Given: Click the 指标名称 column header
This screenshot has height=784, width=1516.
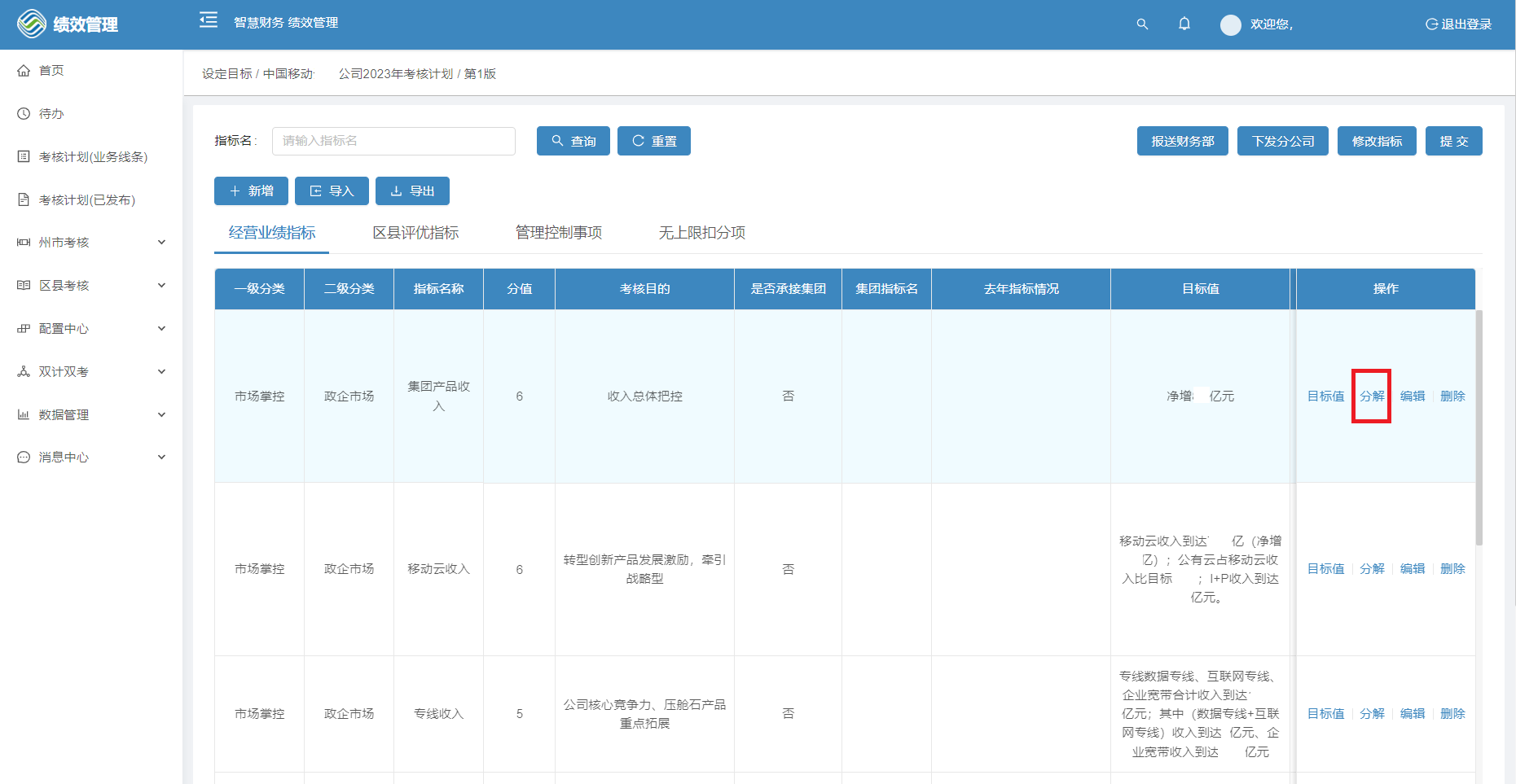Looking at the screenshot, I should pos(438,289).
